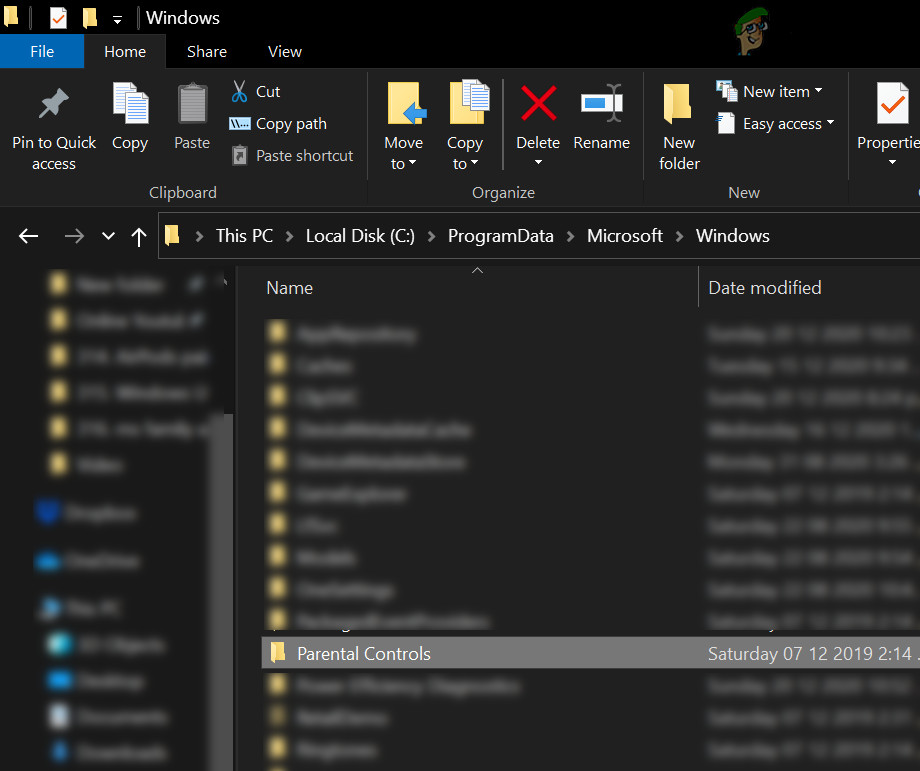Screen dimensions: 920x771
Task: Click the Copy icon in Clipboard group
Action: coord(130,104)
